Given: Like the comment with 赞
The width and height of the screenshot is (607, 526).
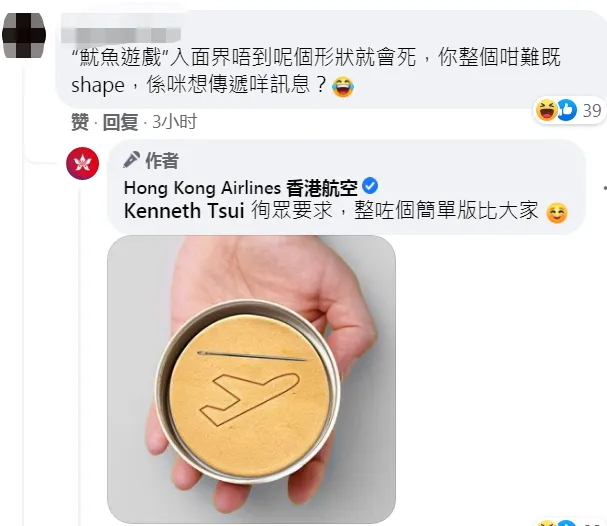Looking at the screenshot, I should [x=80, y=122].
